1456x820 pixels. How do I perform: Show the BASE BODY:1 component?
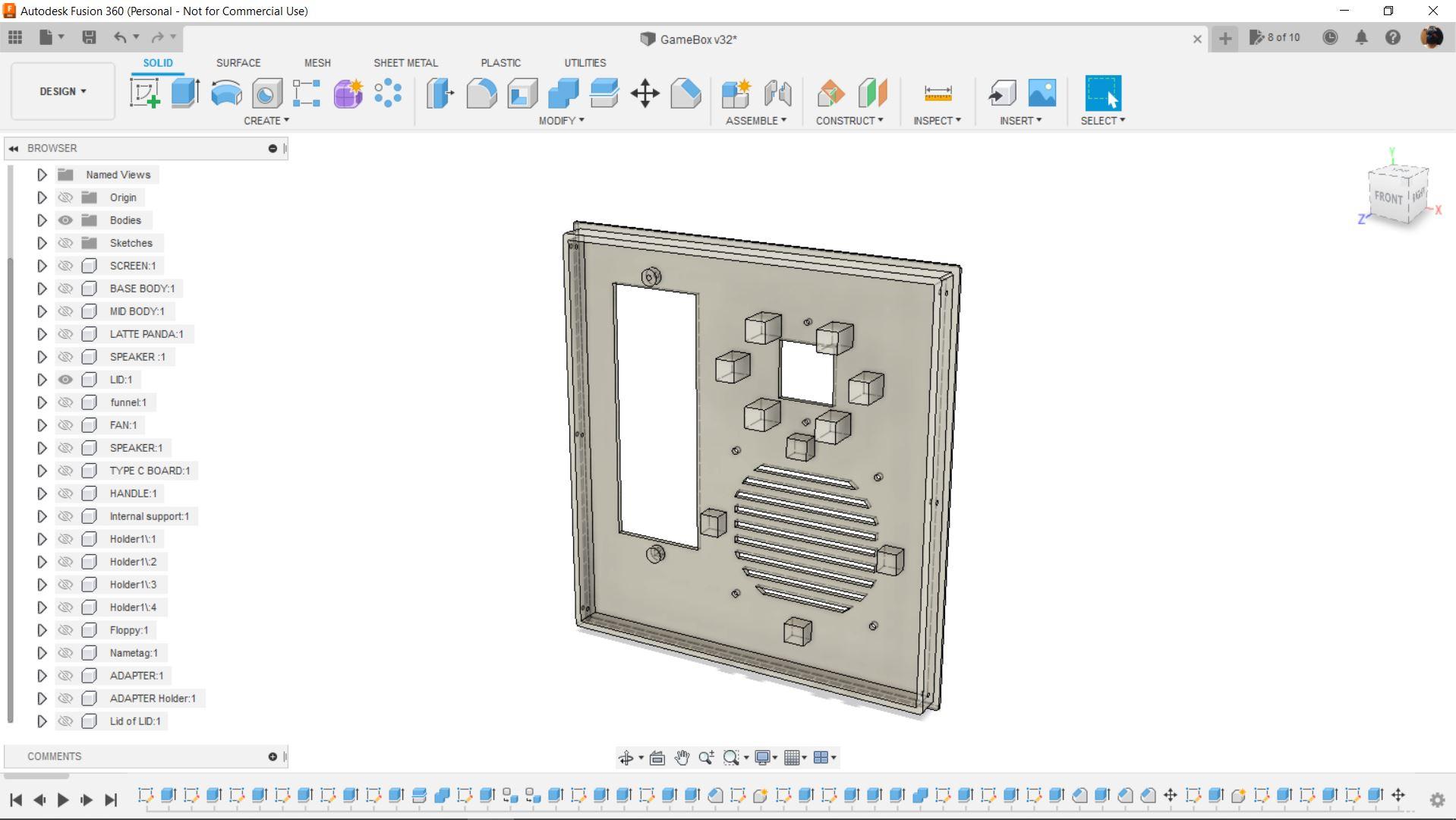[x=65, y=289]
